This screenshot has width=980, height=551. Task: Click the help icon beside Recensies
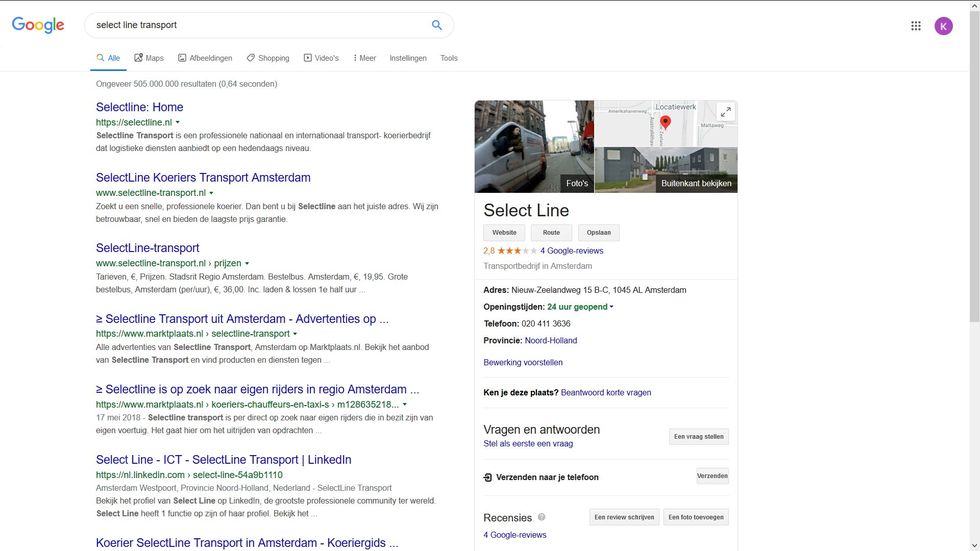click(x=542, y=517)
